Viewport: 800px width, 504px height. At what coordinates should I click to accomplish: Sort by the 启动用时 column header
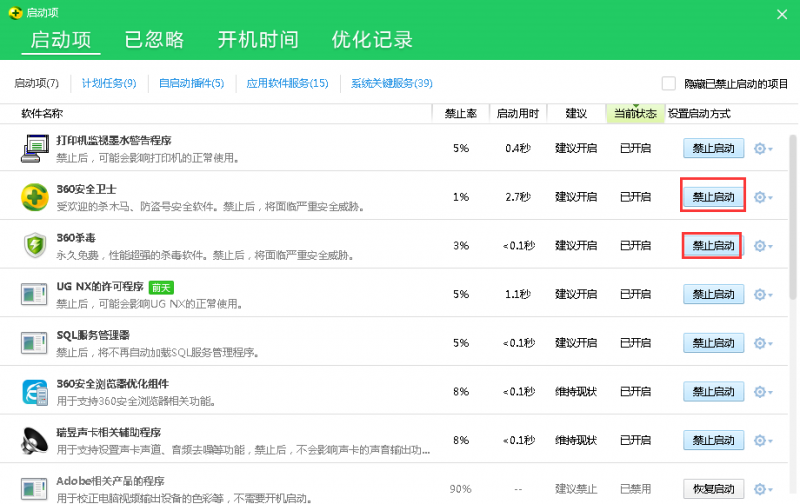click(518, 114)
